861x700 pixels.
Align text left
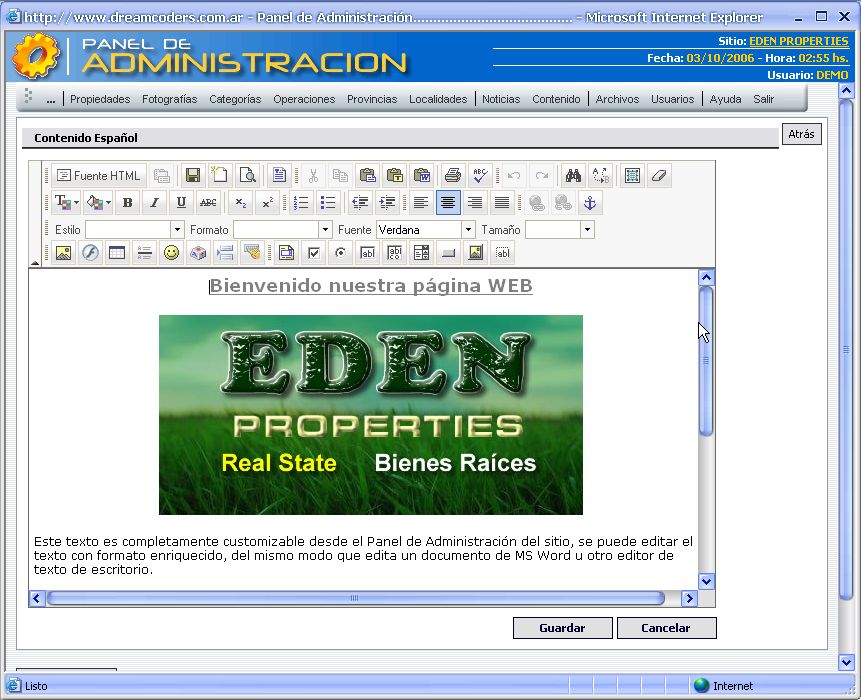(421, 203)
